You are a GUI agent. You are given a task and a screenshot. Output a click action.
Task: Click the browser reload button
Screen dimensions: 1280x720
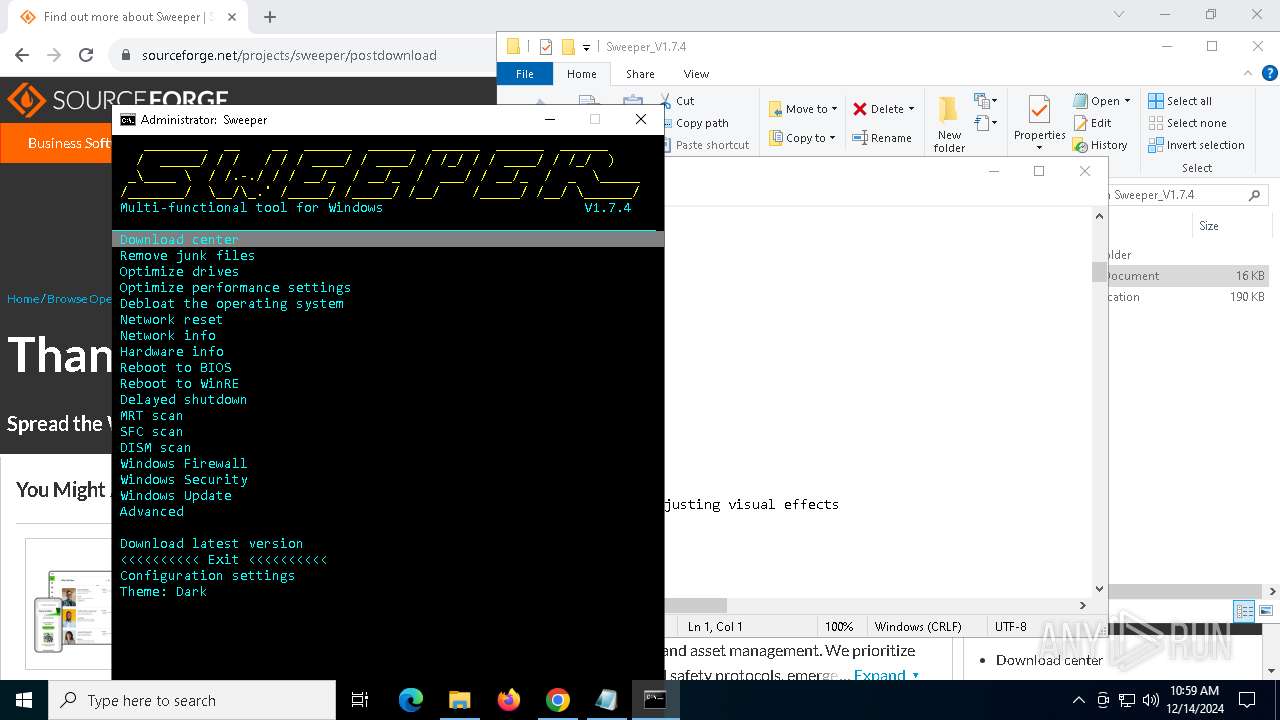pos(86,55)
